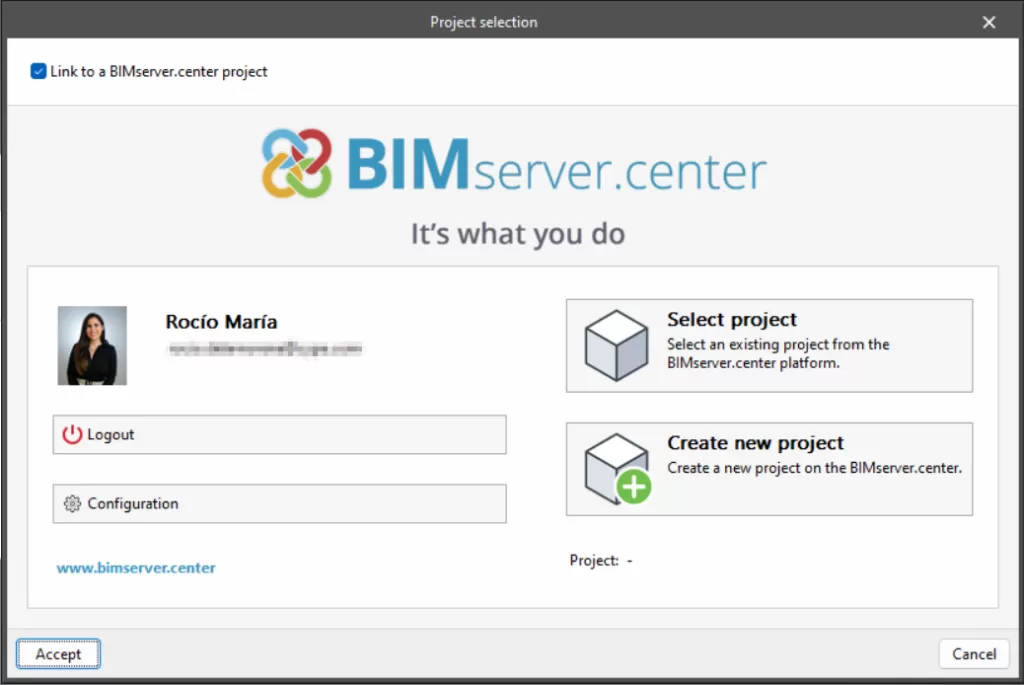Viewport: 1024px width, 685px height.
Task: Open the www.bimserver.center link
Action: point(136,567)
